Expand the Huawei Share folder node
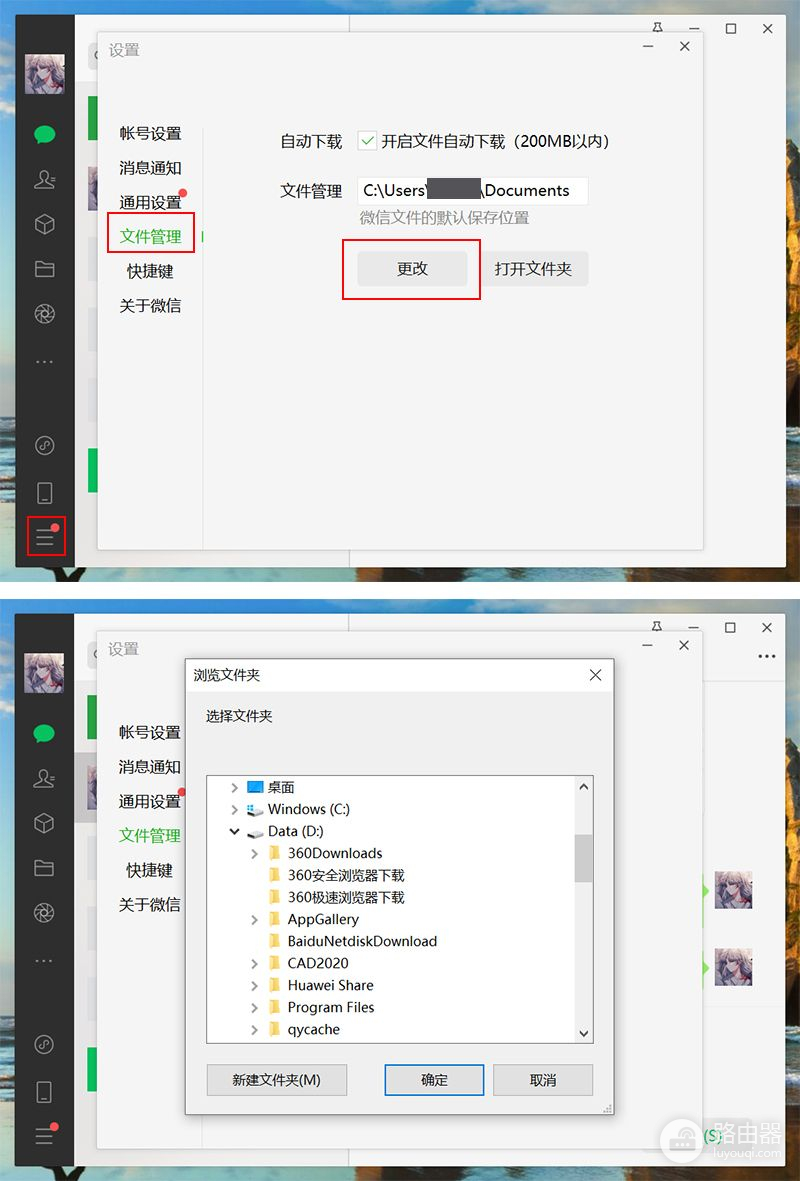Image resolution: width=800 pixels, height=1181 pixels. point(255,985)
